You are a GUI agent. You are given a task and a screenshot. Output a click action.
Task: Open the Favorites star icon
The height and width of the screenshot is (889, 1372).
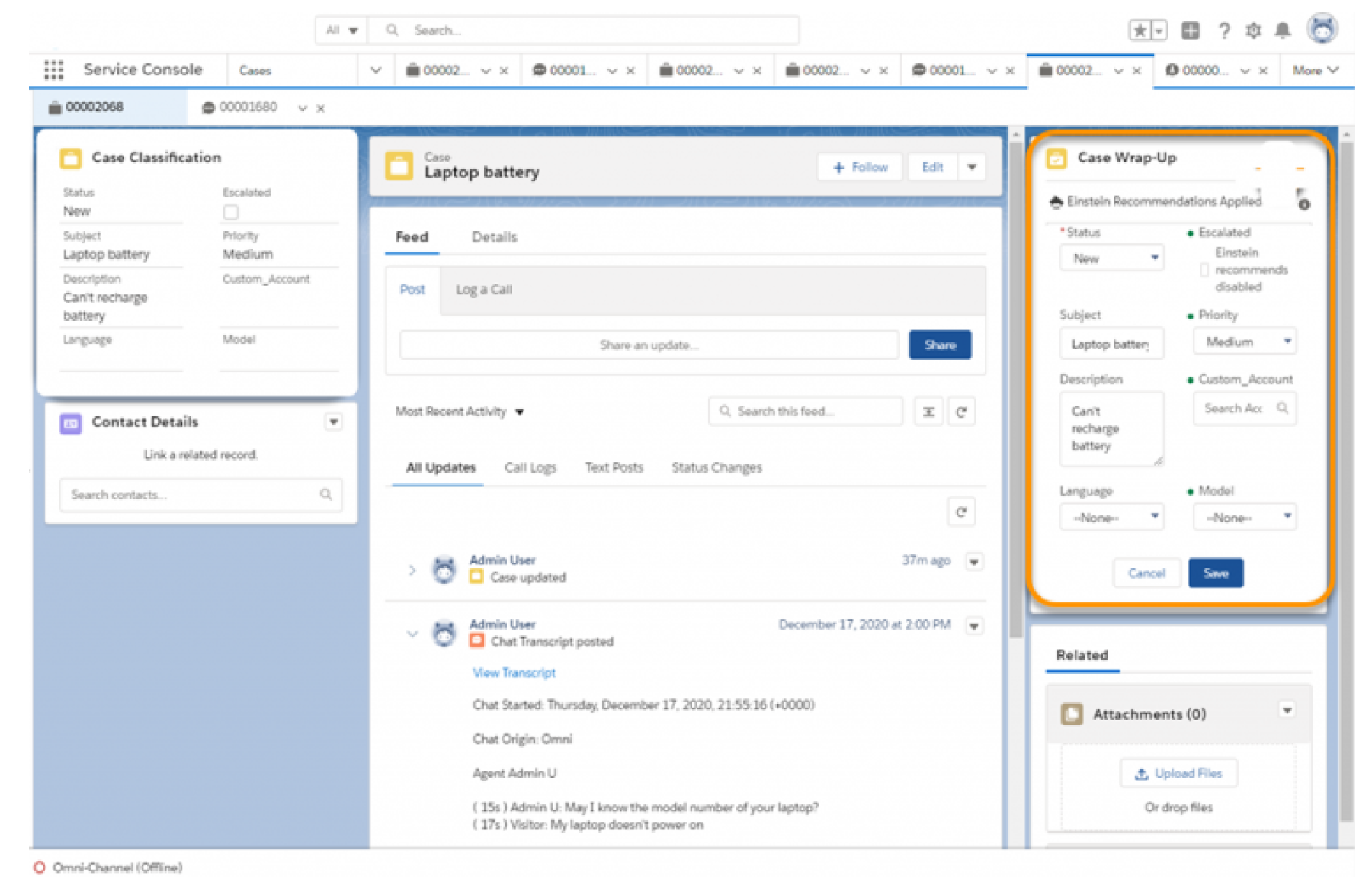click(1140, 30)
